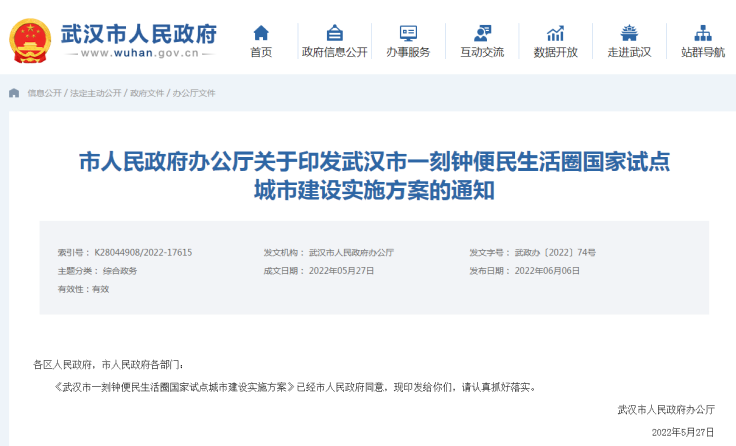736x446 pixels.
Task: Click the home icon above 首页
Action: pos(261,32)
